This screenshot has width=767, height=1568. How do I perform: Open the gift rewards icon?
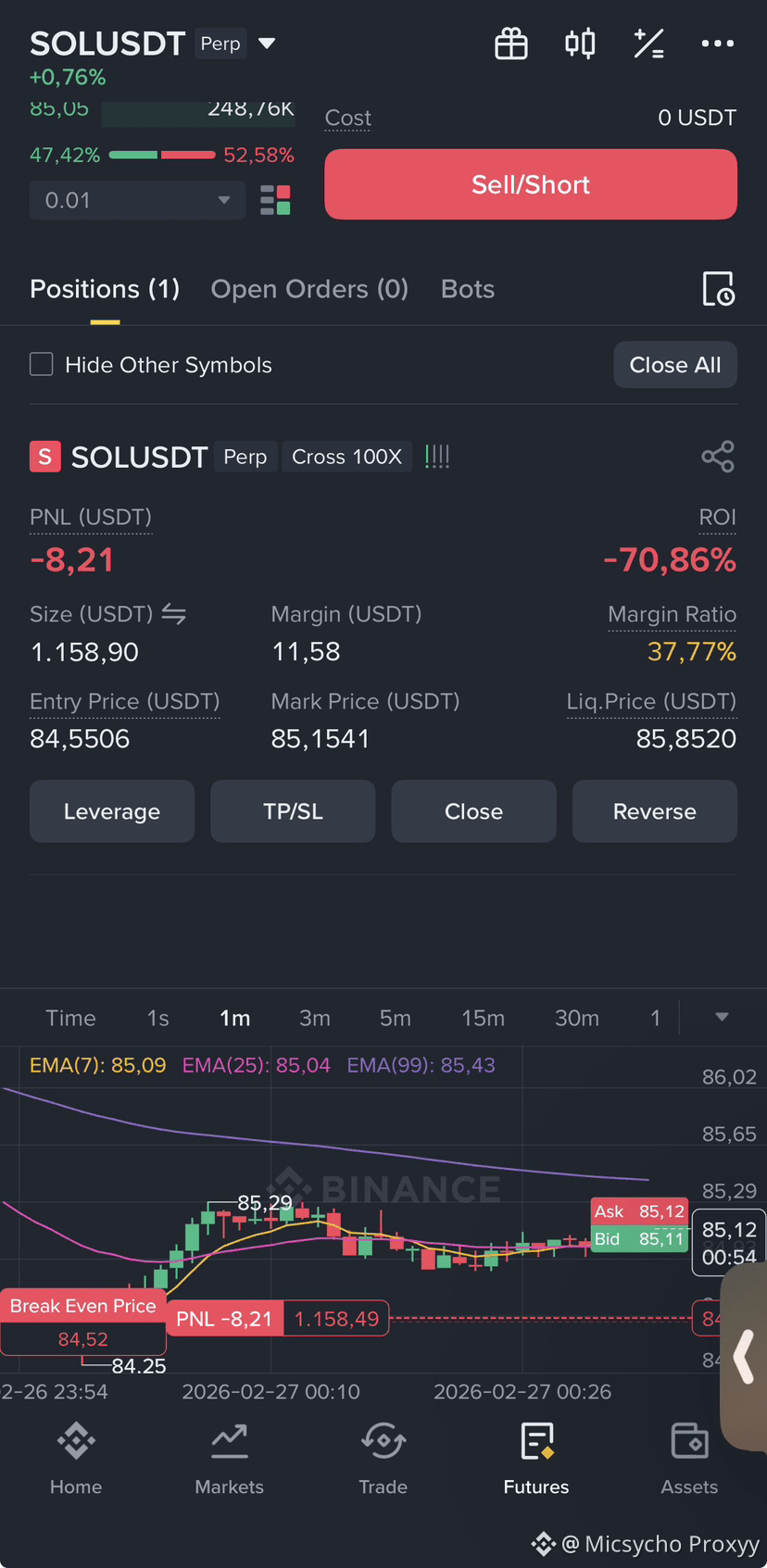[511, 44]
